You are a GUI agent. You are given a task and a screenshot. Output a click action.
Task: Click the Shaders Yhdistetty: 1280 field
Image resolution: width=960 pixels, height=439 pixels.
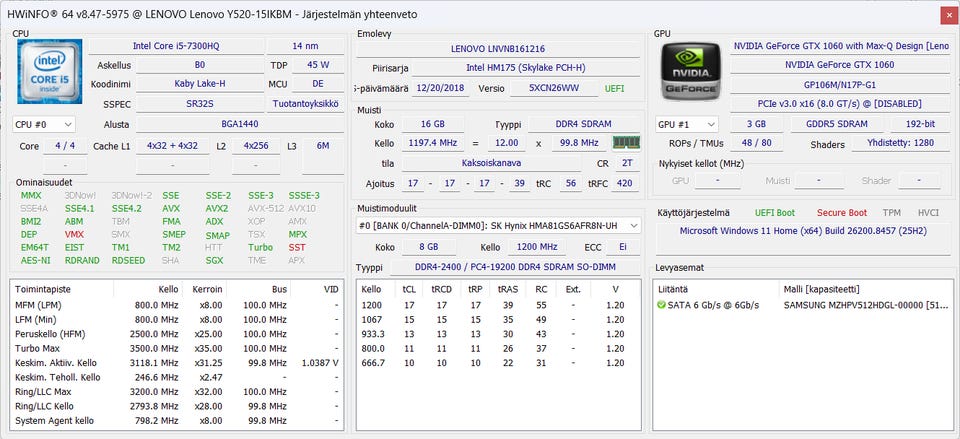tap(901, 143)
